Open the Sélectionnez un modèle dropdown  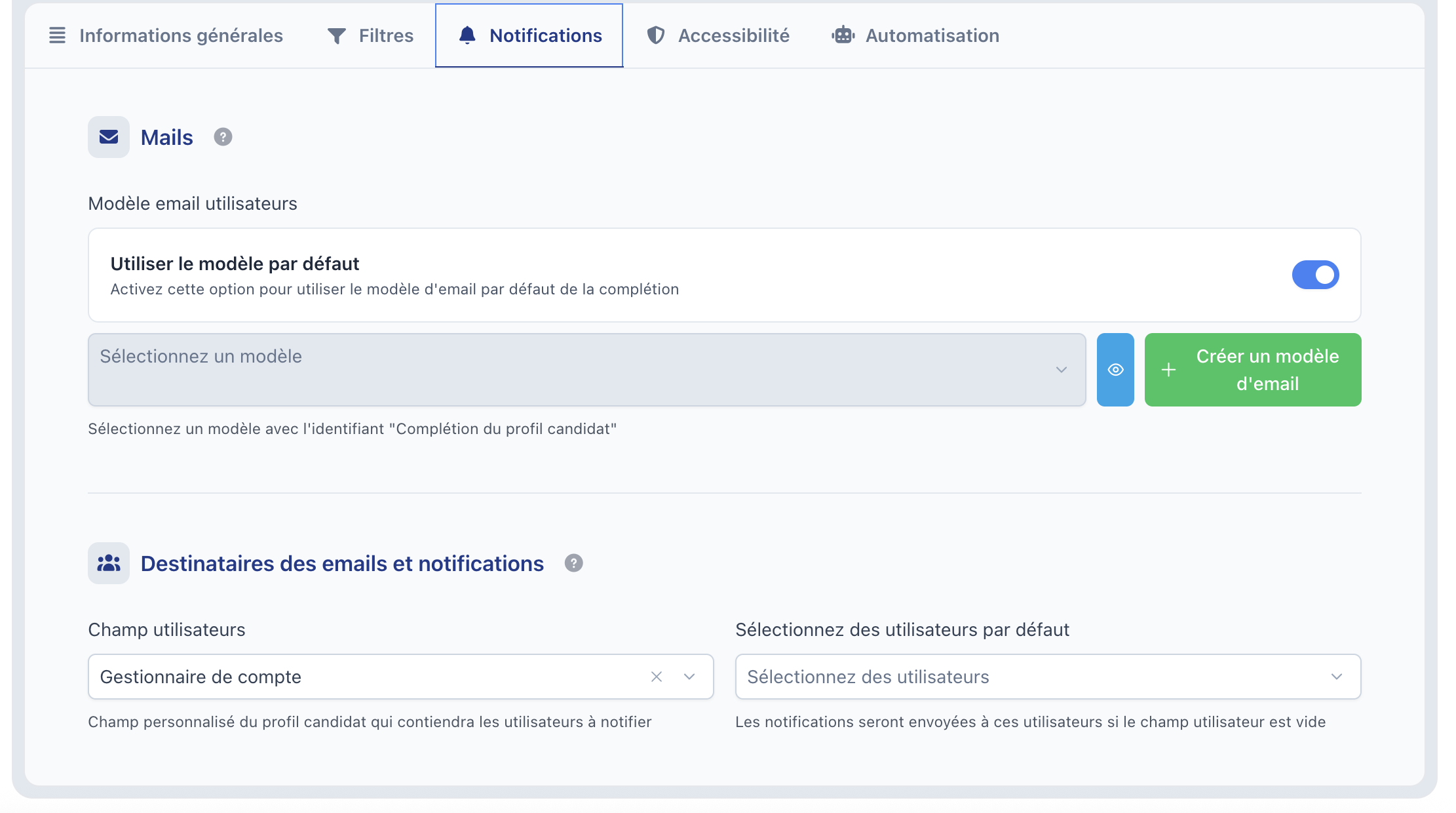[587, 370]
